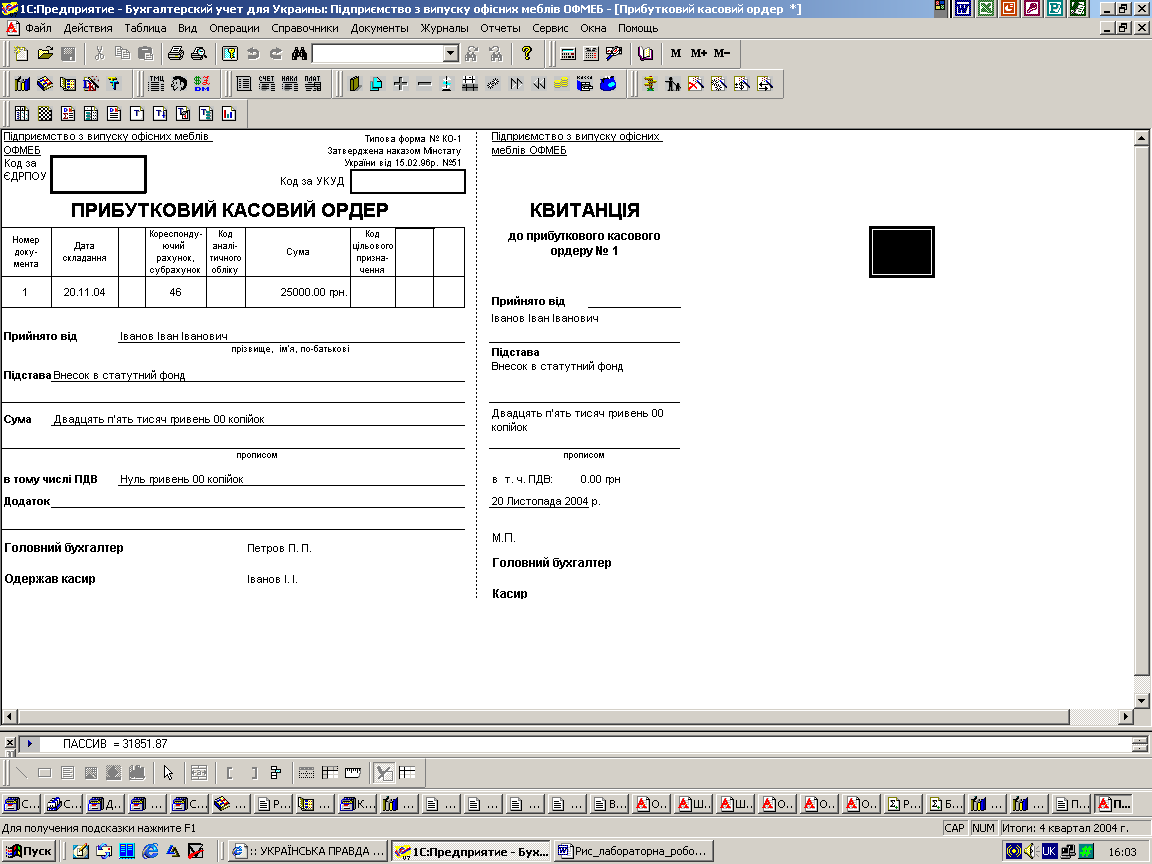Click into the toolbar search text field
This screenshot has height=864, width=1152.
point(378,53)
